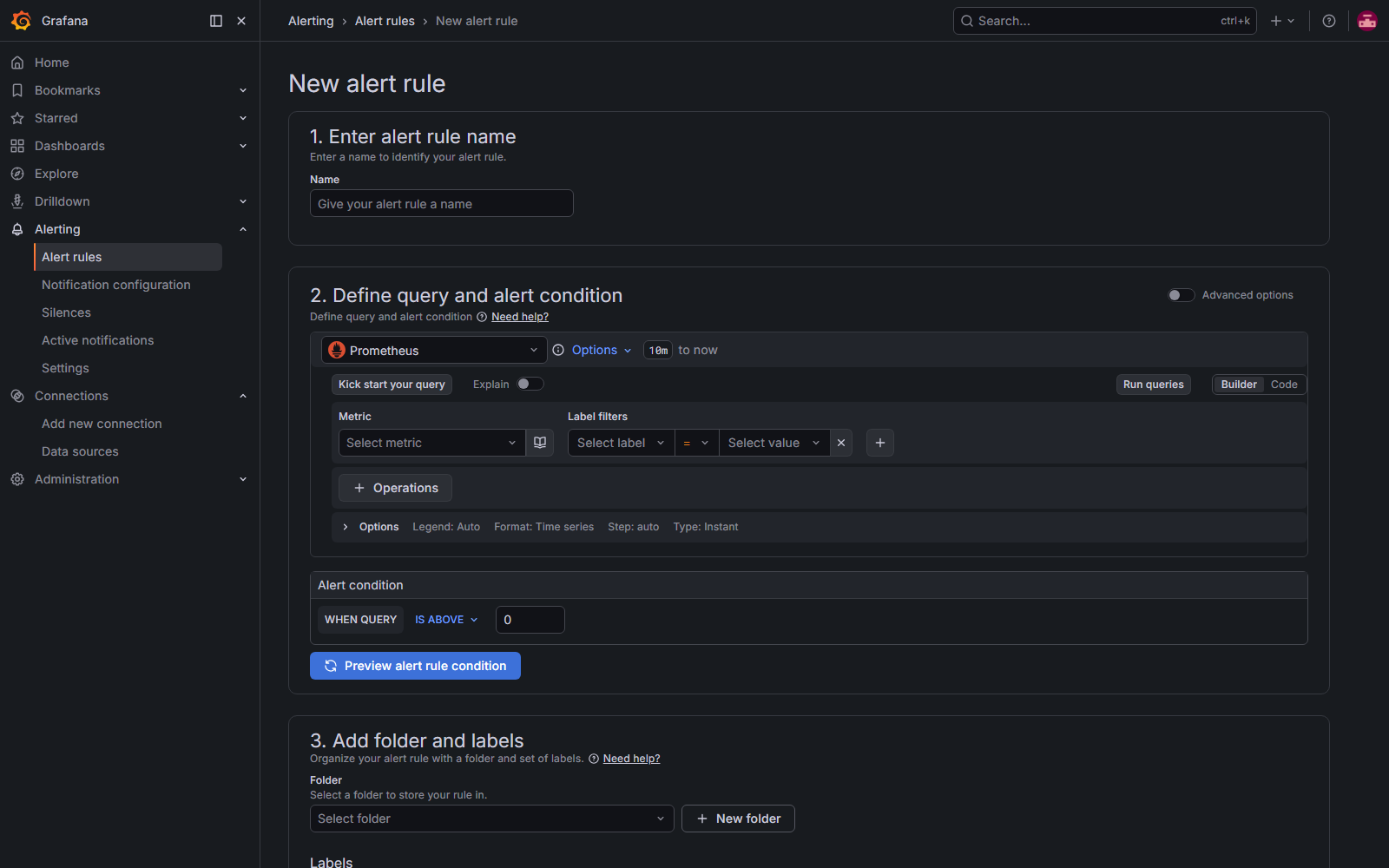
Task: Collapse the Alerting section chevron
Action: tap(243, 229)
